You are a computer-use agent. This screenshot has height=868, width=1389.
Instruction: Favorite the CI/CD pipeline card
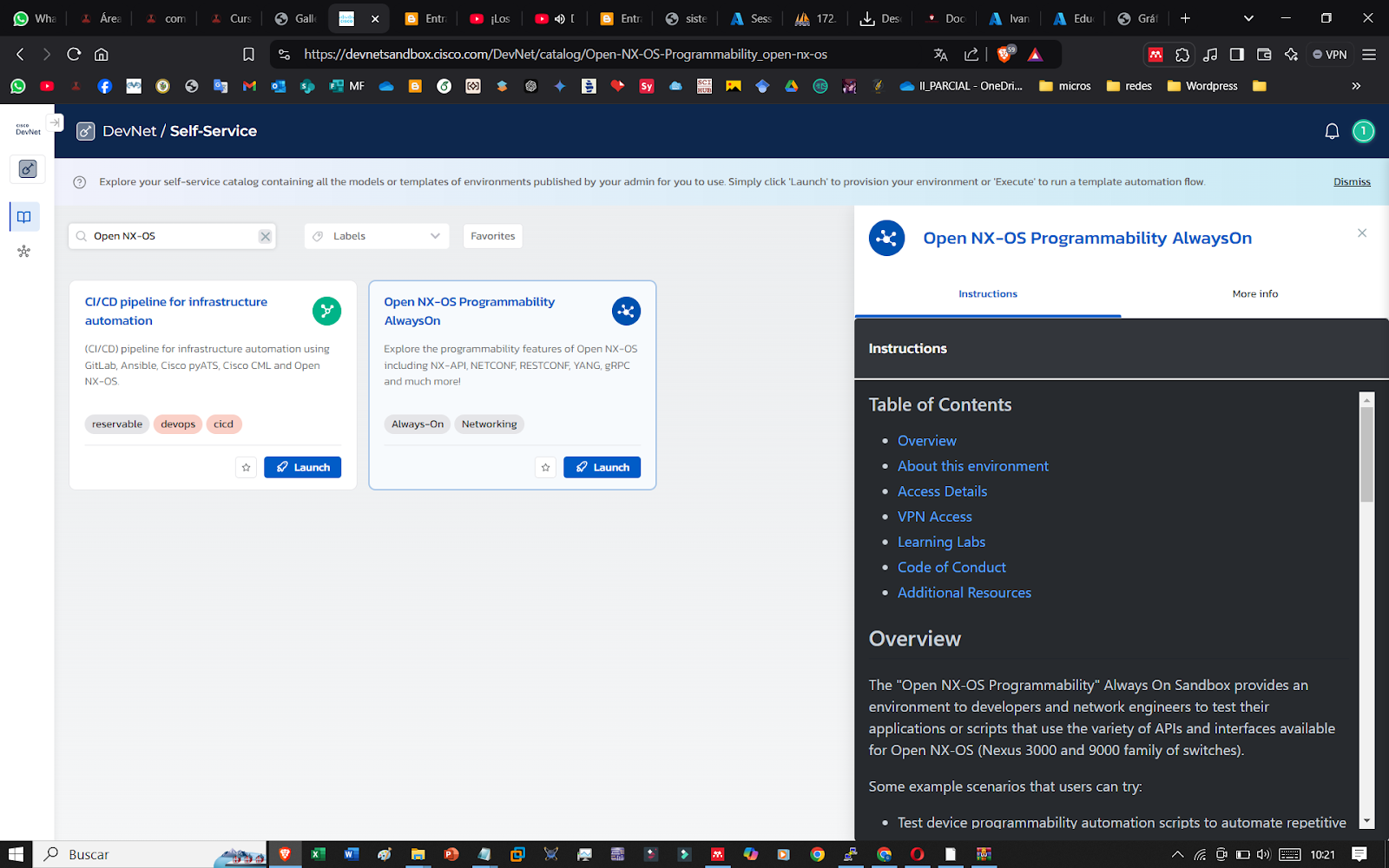coord(247,468)
